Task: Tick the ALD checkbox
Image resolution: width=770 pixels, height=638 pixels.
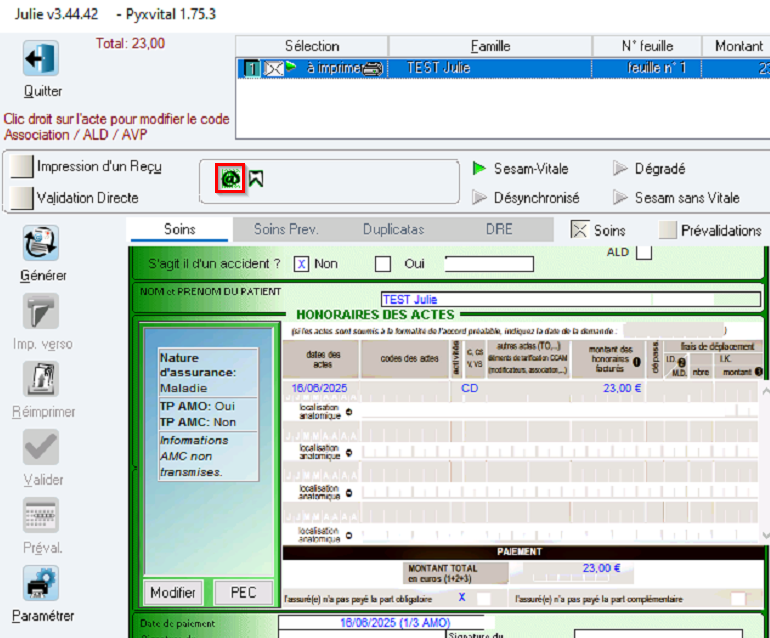Action: point(644,252)
